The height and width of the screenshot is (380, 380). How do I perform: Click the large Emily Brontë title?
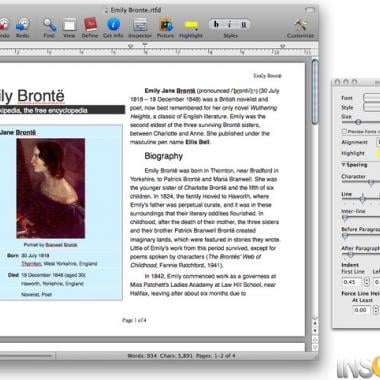click(x=32, y=96)
